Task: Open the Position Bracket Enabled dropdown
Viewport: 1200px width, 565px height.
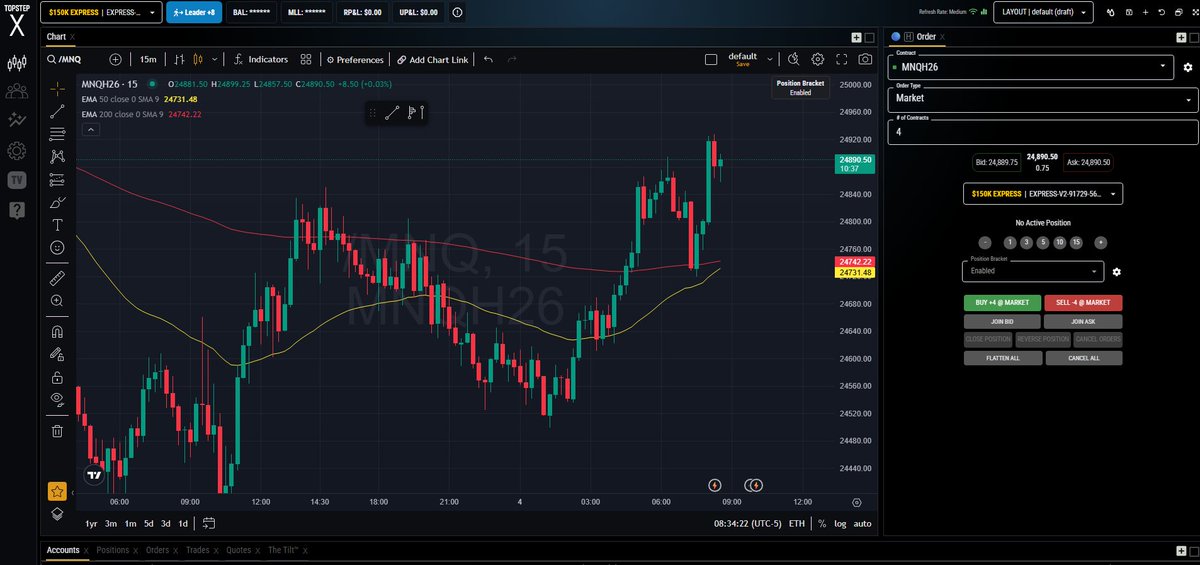Action: point(1032,270)
